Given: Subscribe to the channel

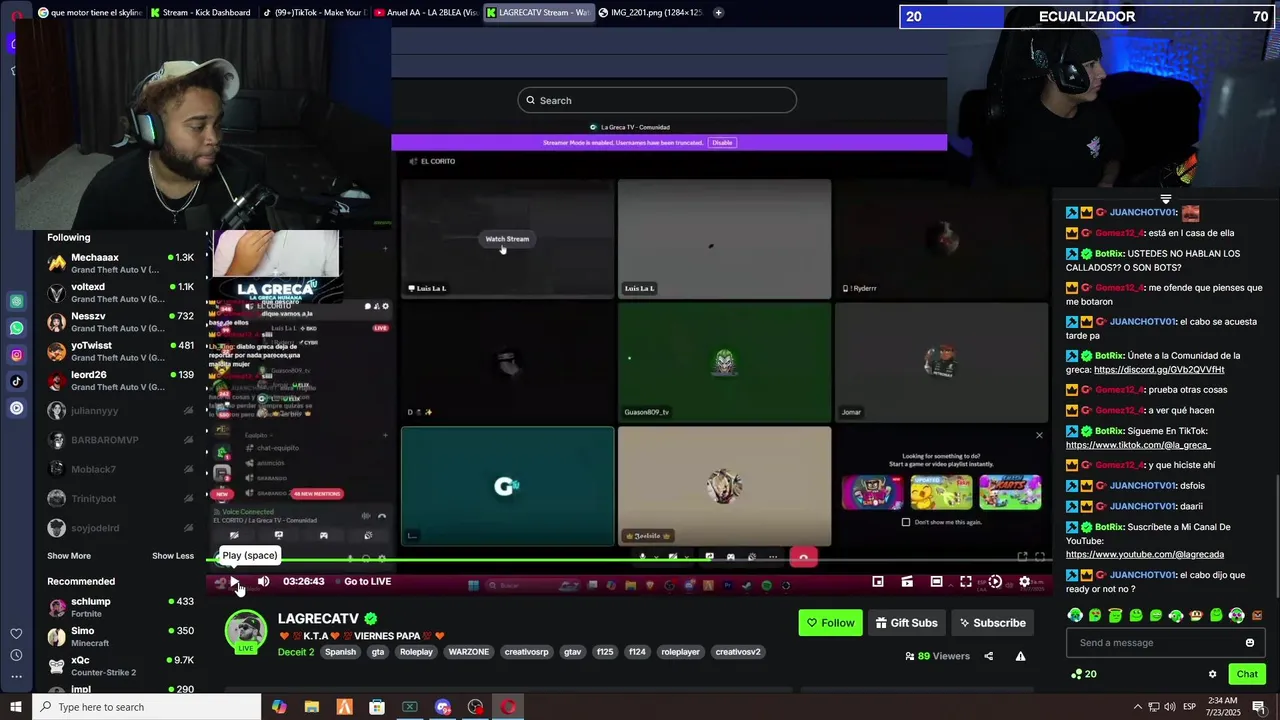Looking at the screenshot, I should pyautogui.click(x=993, y=623).
